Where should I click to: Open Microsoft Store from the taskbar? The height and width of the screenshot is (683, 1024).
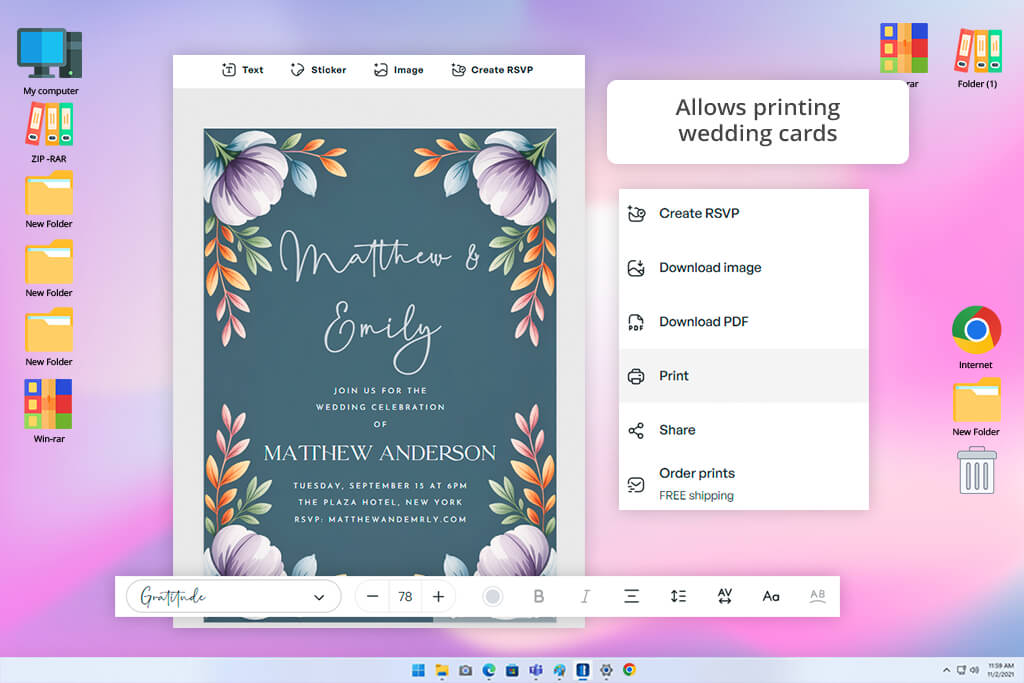(512, 670)
